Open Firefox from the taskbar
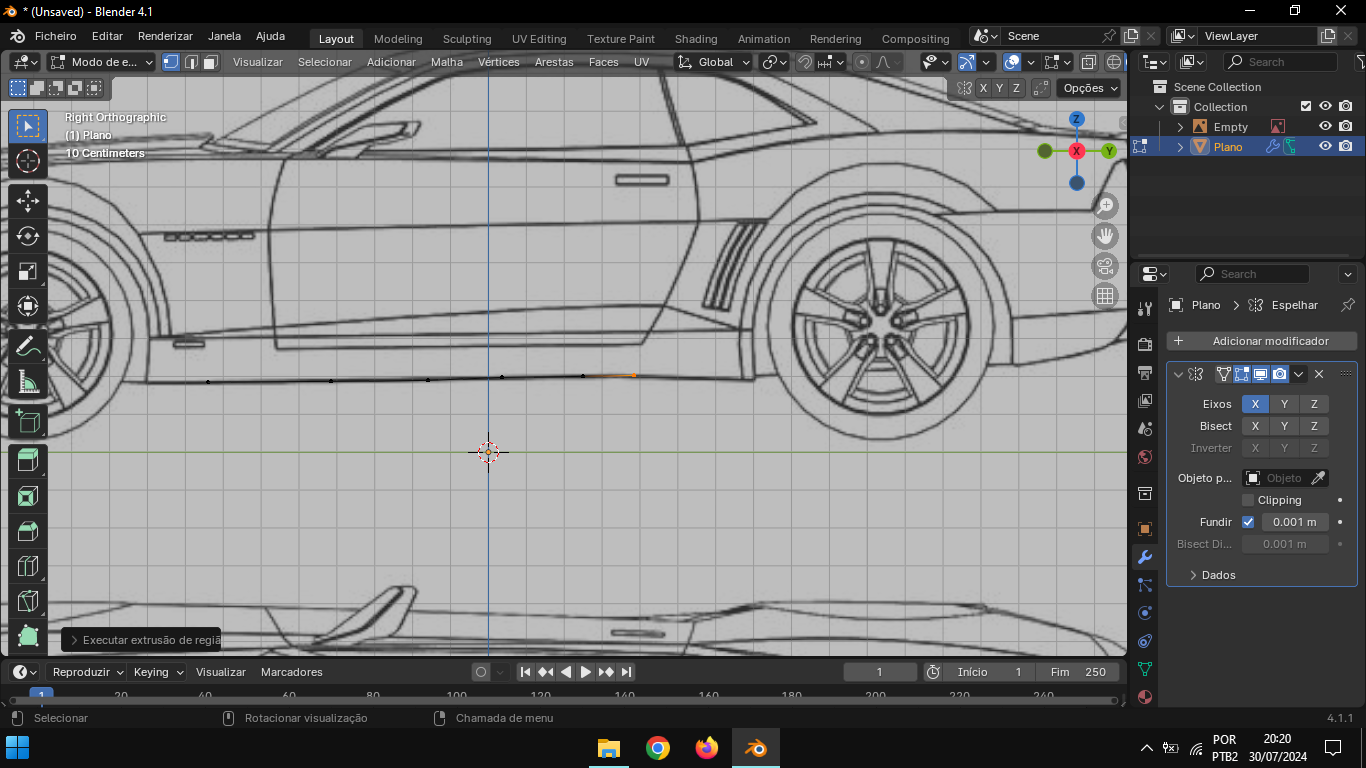 click(707, 748)
